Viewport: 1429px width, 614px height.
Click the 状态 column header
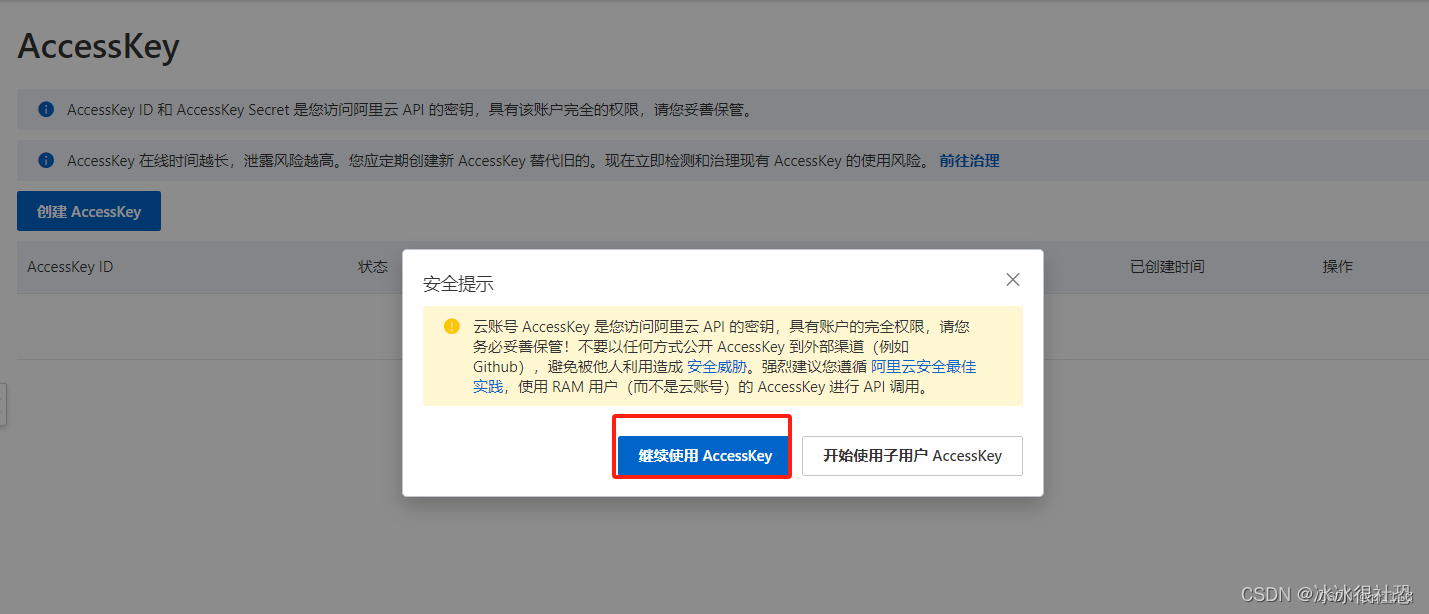[x=373, y=267]
